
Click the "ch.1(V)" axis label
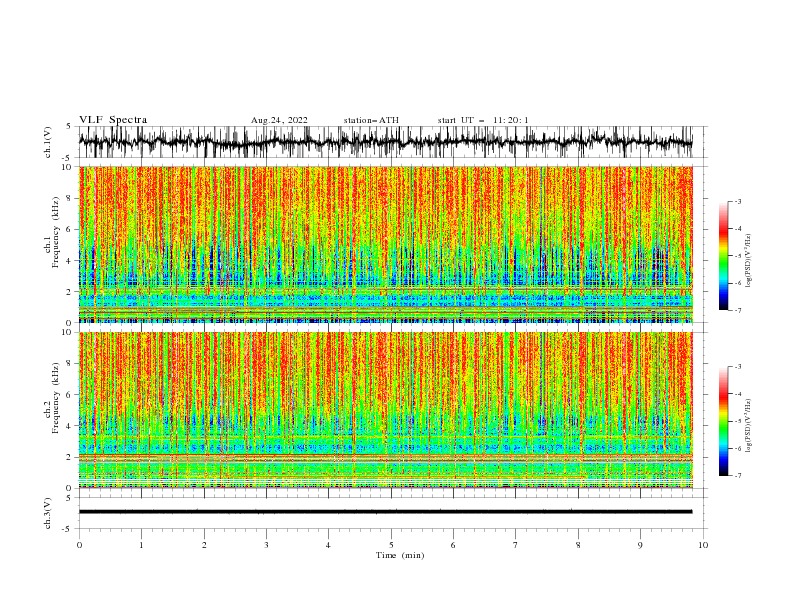pos(48,143)
